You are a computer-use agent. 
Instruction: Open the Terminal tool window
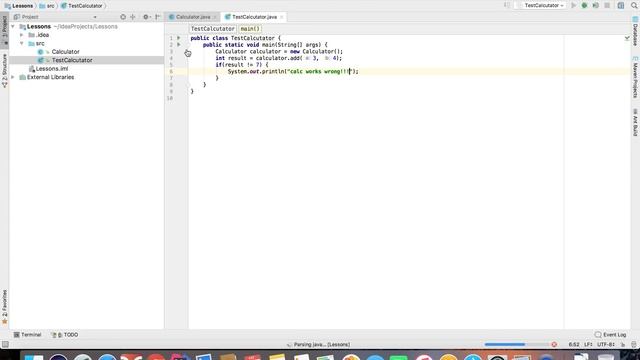27,335
